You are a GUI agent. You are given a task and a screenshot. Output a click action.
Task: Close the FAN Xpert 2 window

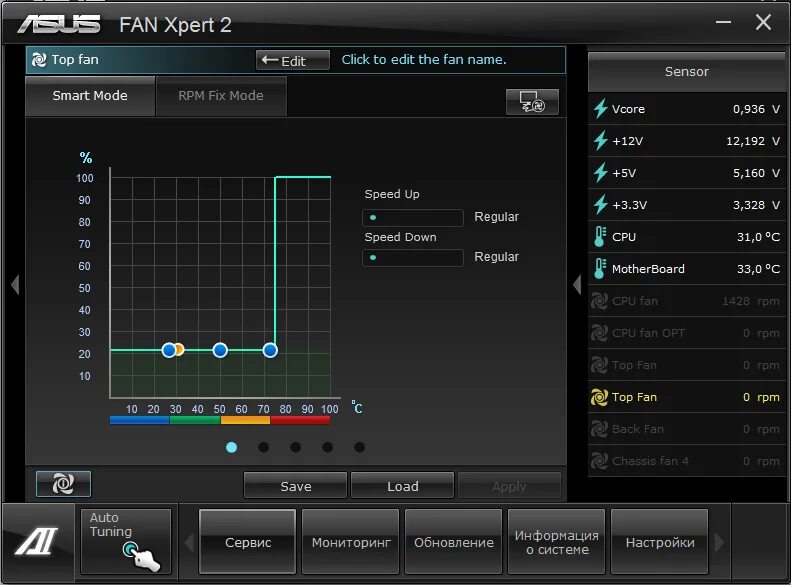click(x=763, y=22)
